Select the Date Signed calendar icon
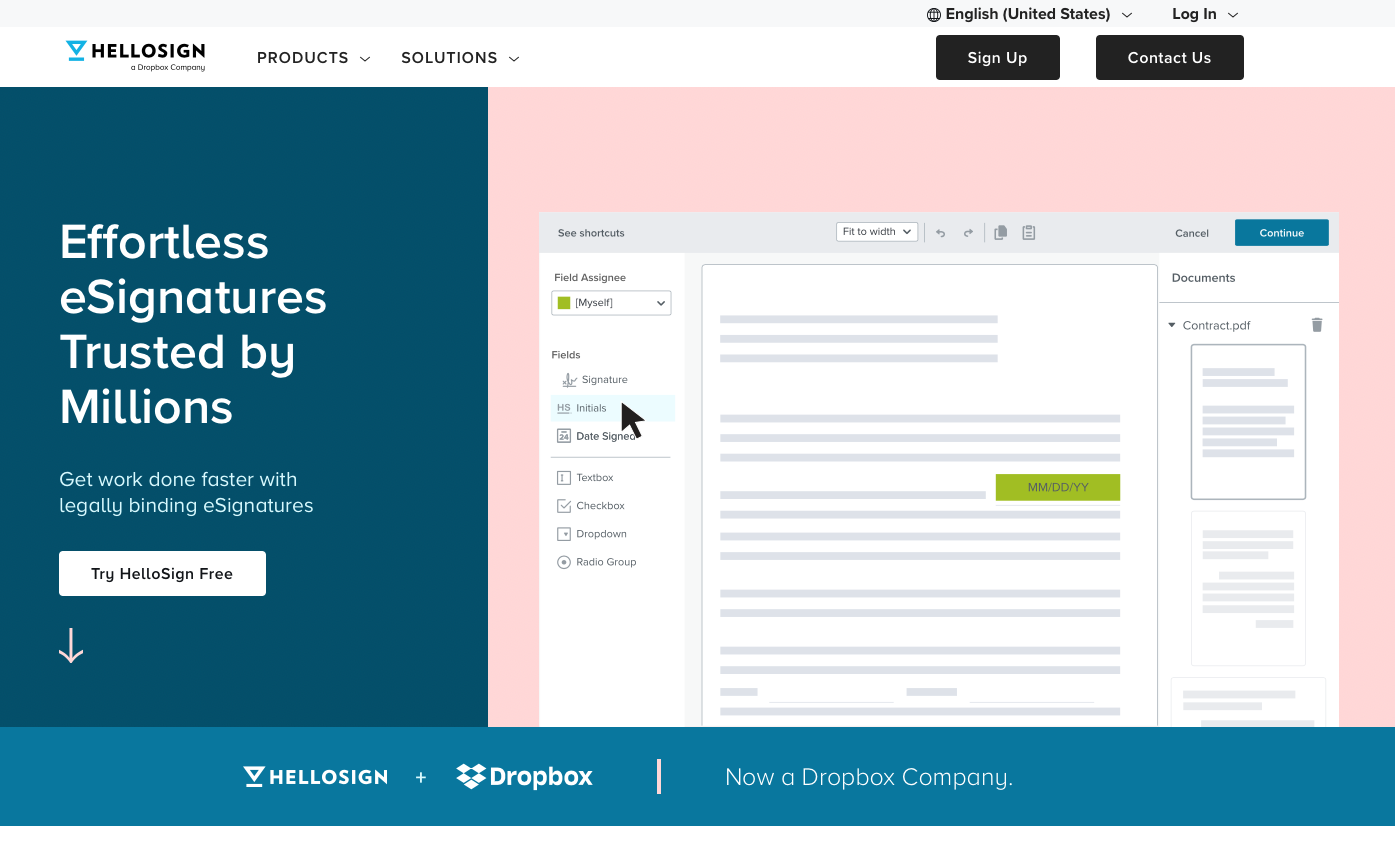 (564, 436)
